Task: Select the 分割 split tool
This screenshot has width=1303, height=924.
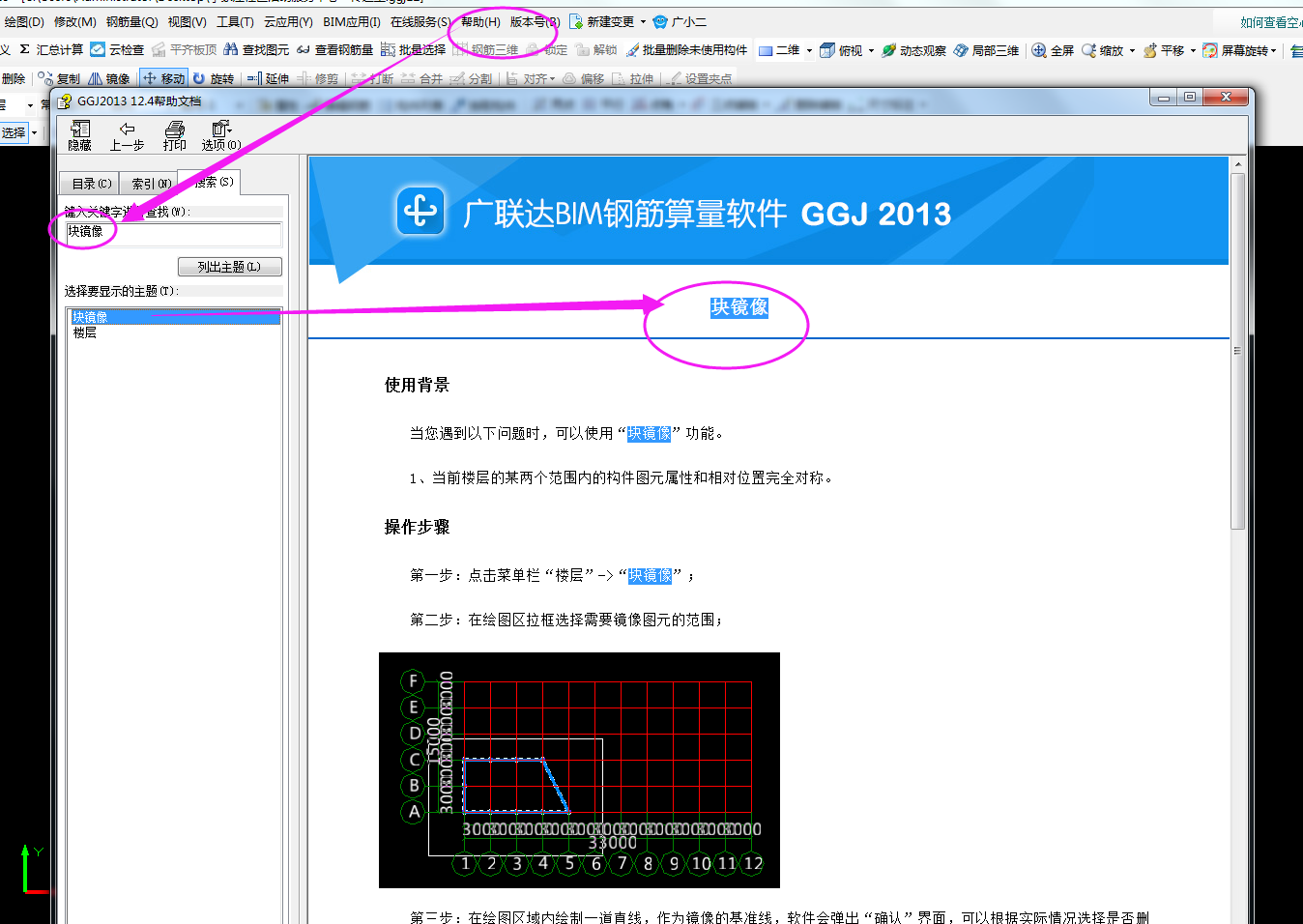Action: point(471,78)
